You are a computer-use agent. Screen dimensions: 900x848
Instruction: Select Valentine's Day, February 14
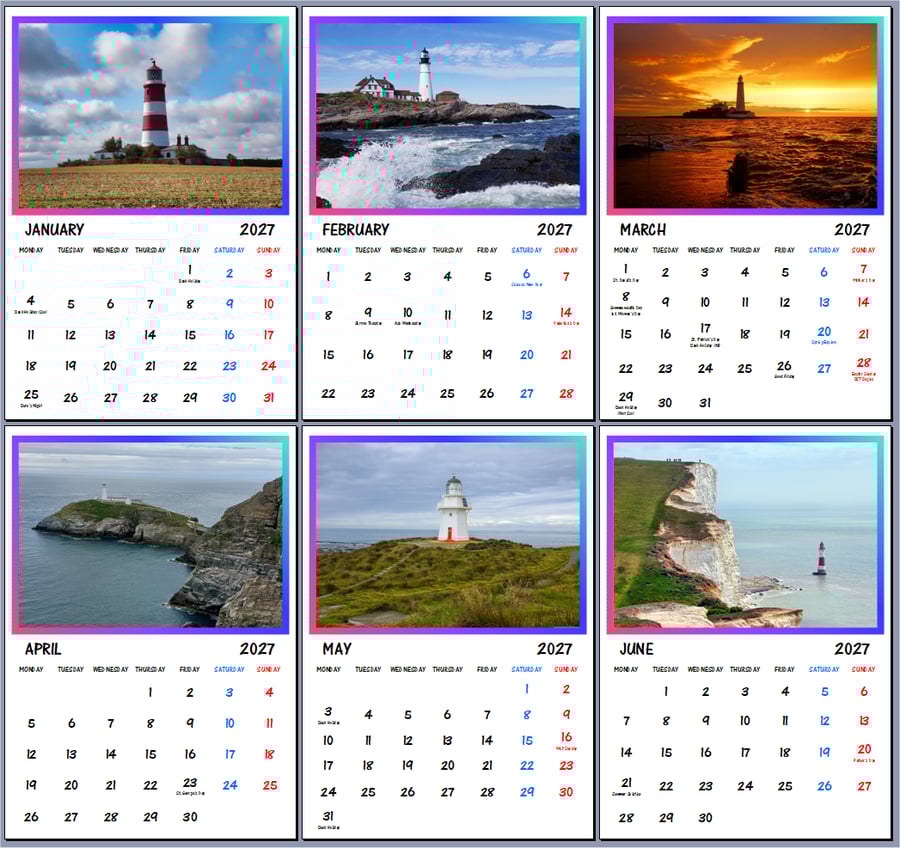coord(566,315)
